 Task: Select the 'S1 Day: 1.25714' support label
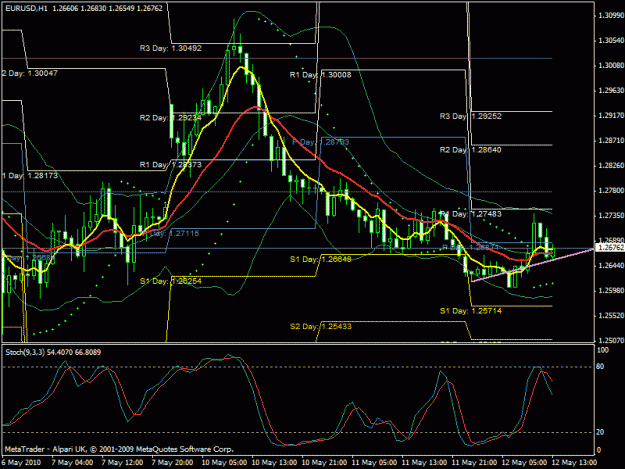pyautogui.click(x=470, y=310)
